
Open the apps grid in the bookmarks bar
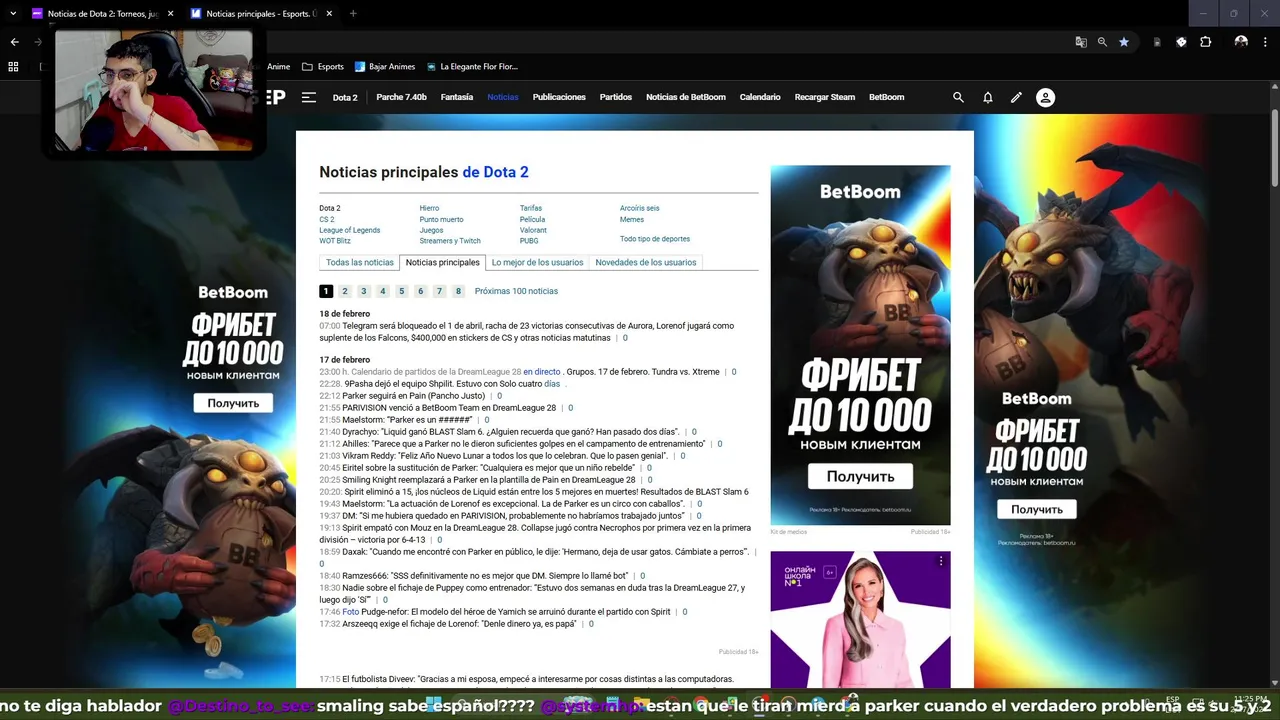pyautogui.click(x=13, y=67)
